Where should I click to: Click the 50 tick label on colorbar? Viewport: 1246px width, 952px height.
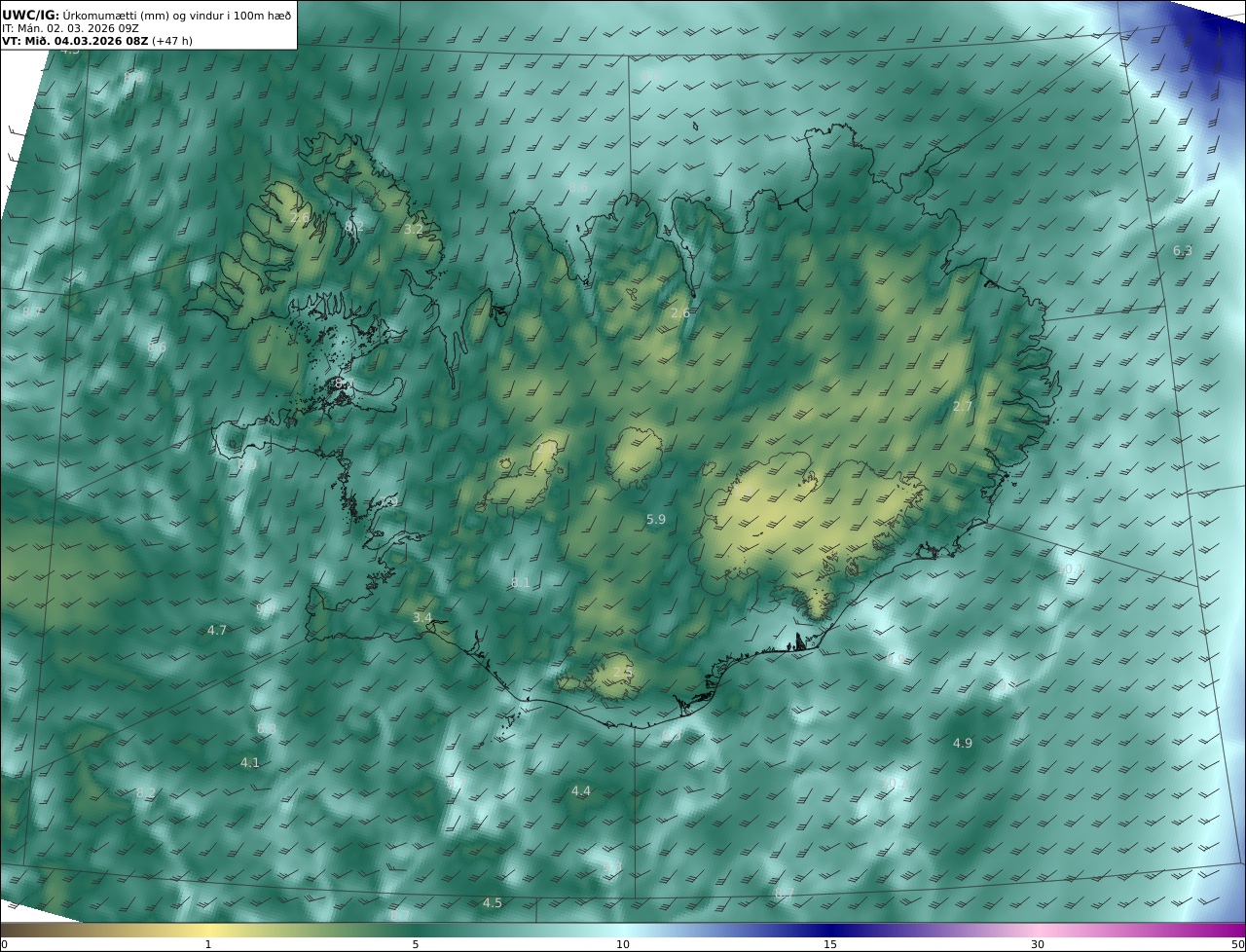(1237, 944)
